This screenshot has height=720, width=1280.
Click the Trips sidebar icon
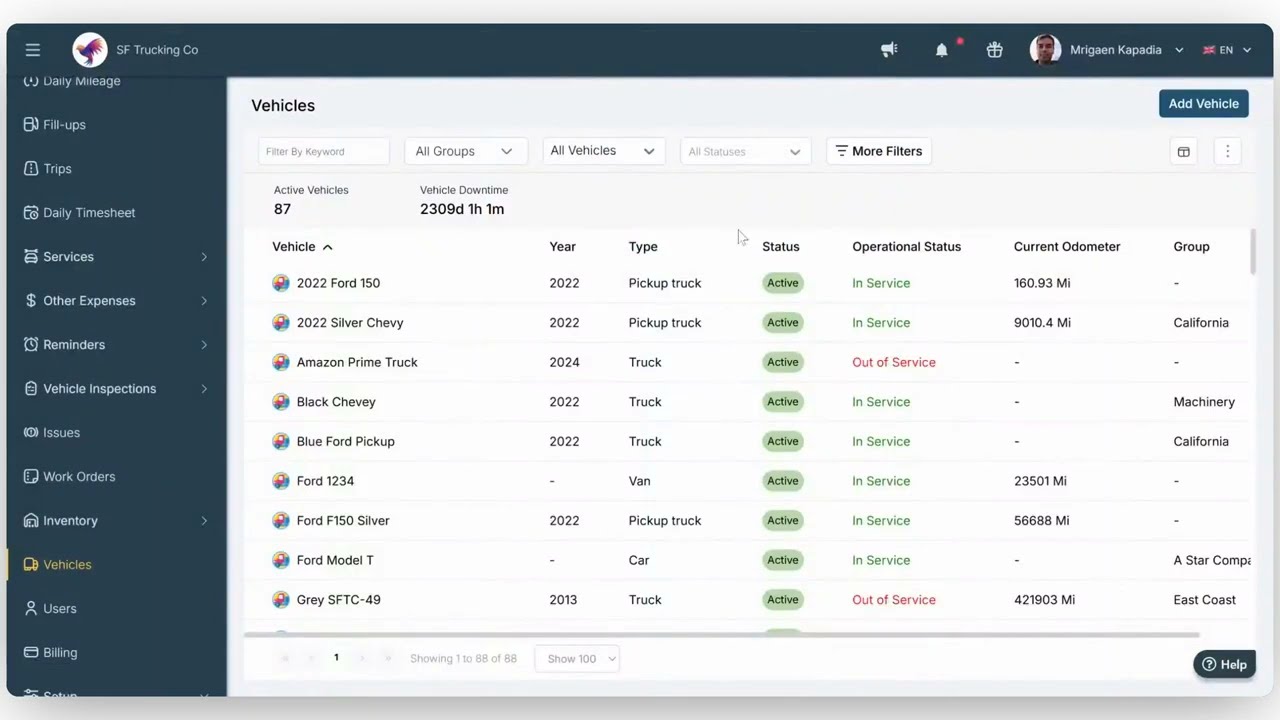pos(31,168)
